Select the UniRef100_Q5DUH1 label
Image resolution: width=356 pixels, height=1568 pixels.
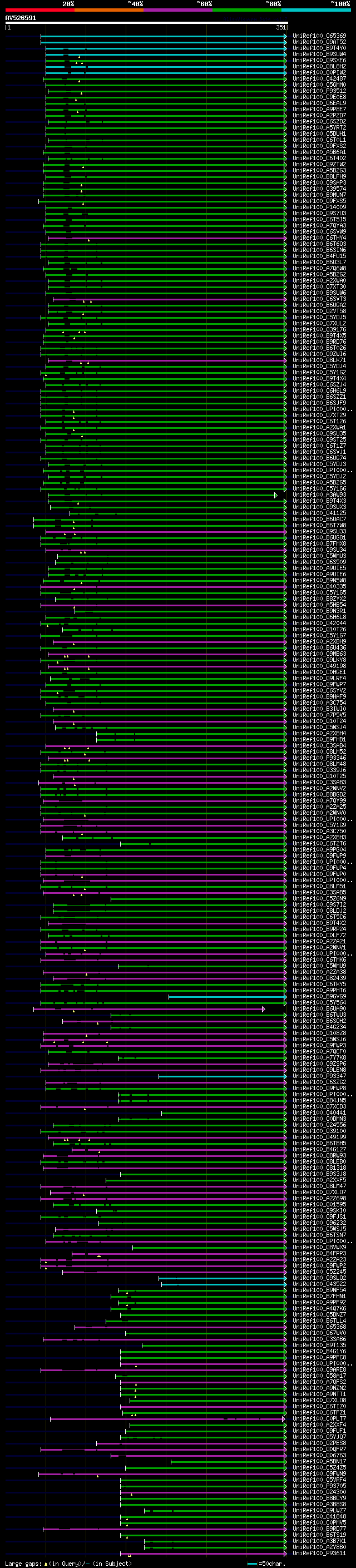(x=319, y=133)
